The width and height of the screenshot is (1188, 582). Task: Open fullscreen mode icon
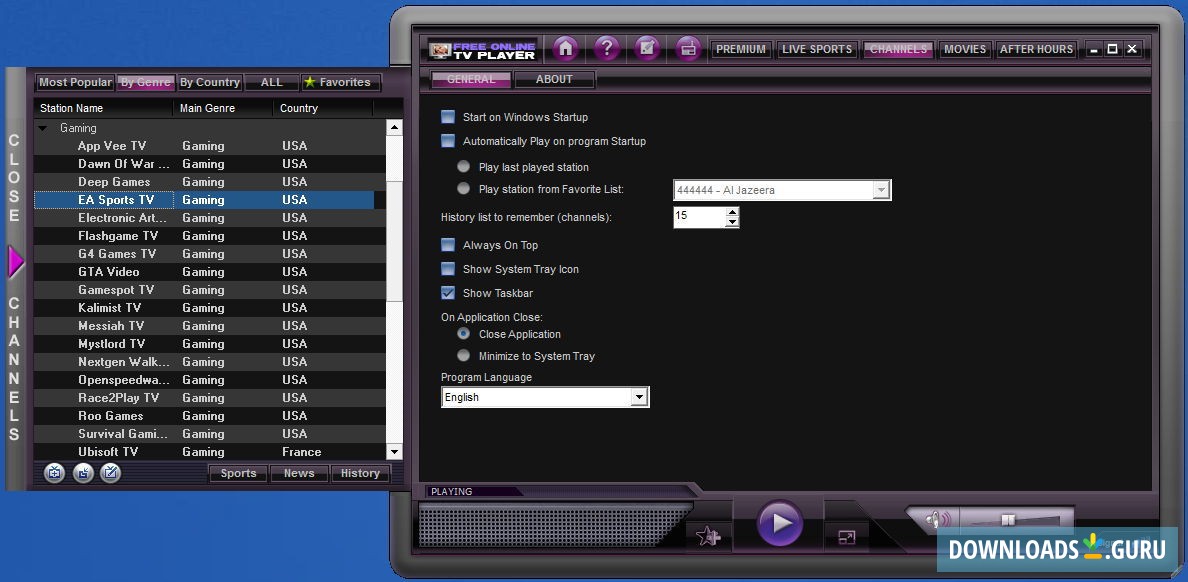(x=847, y=537)
